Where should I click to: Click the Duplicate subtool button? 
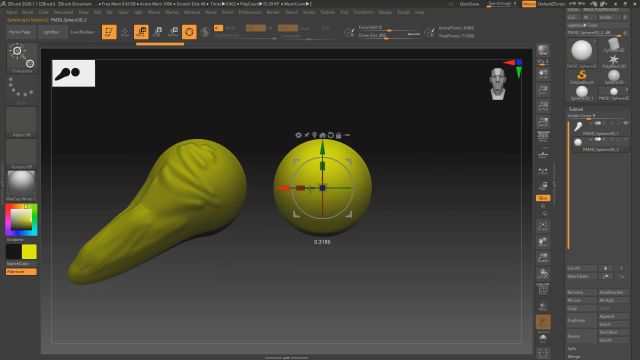(x=582, y=320)
